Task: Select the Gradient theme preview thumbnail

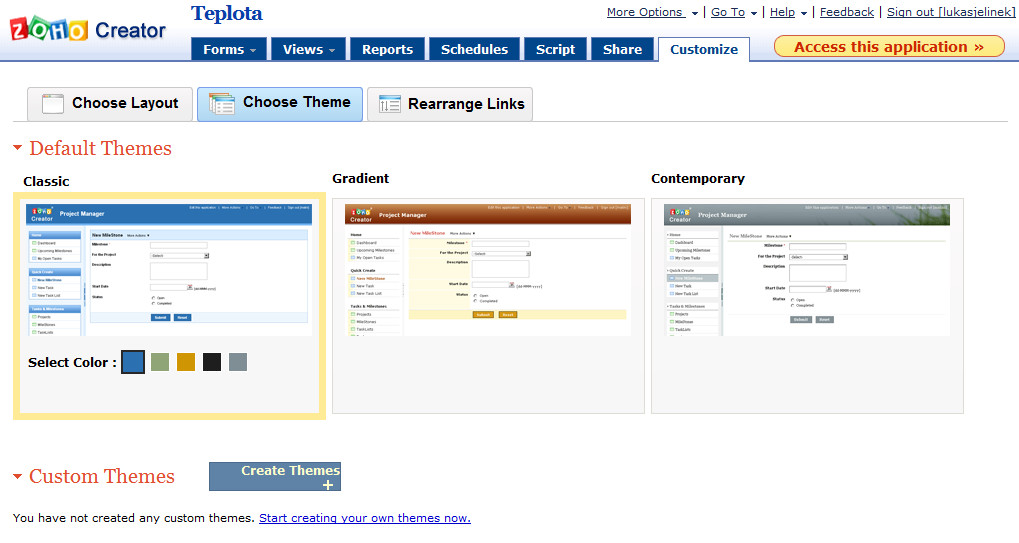Action: click(x=488, y=270)
